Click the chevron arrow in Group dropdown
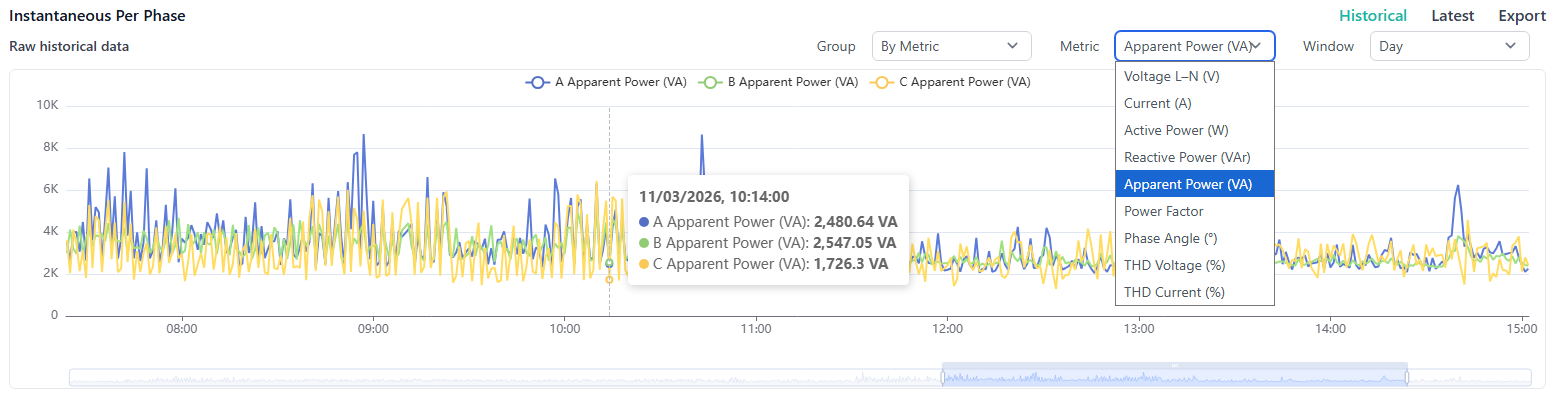This screenshot has height=398, width=1556. [1012, 46]
